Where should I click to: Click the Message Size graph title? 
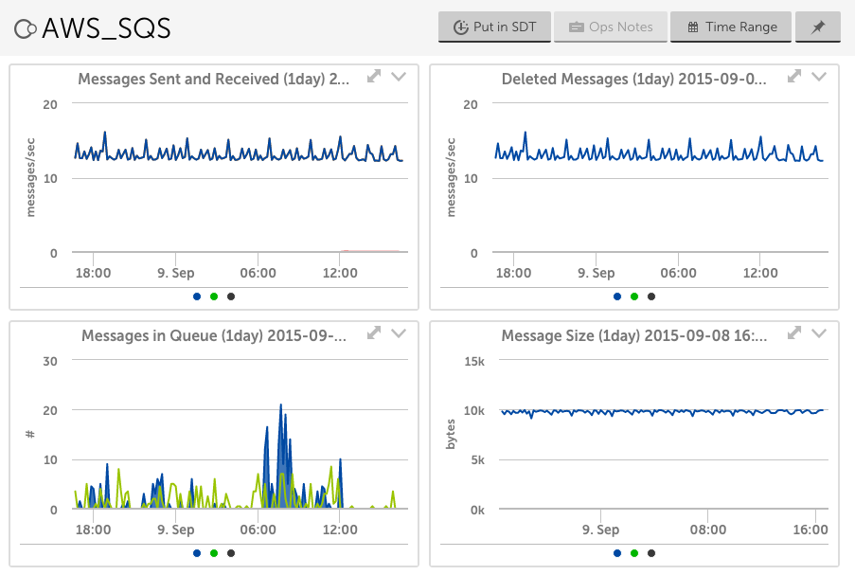point(634,336)
